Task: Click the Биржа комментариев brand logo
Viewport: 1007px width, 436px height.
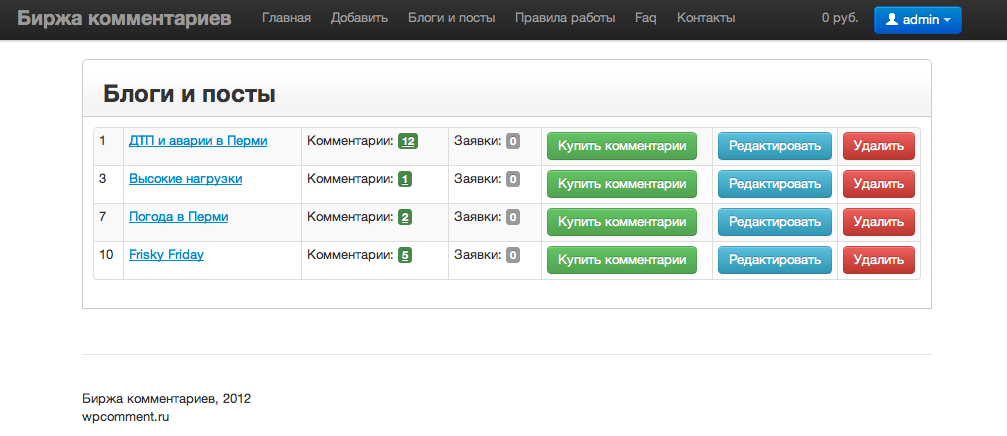Action: (x=124, y=18)
